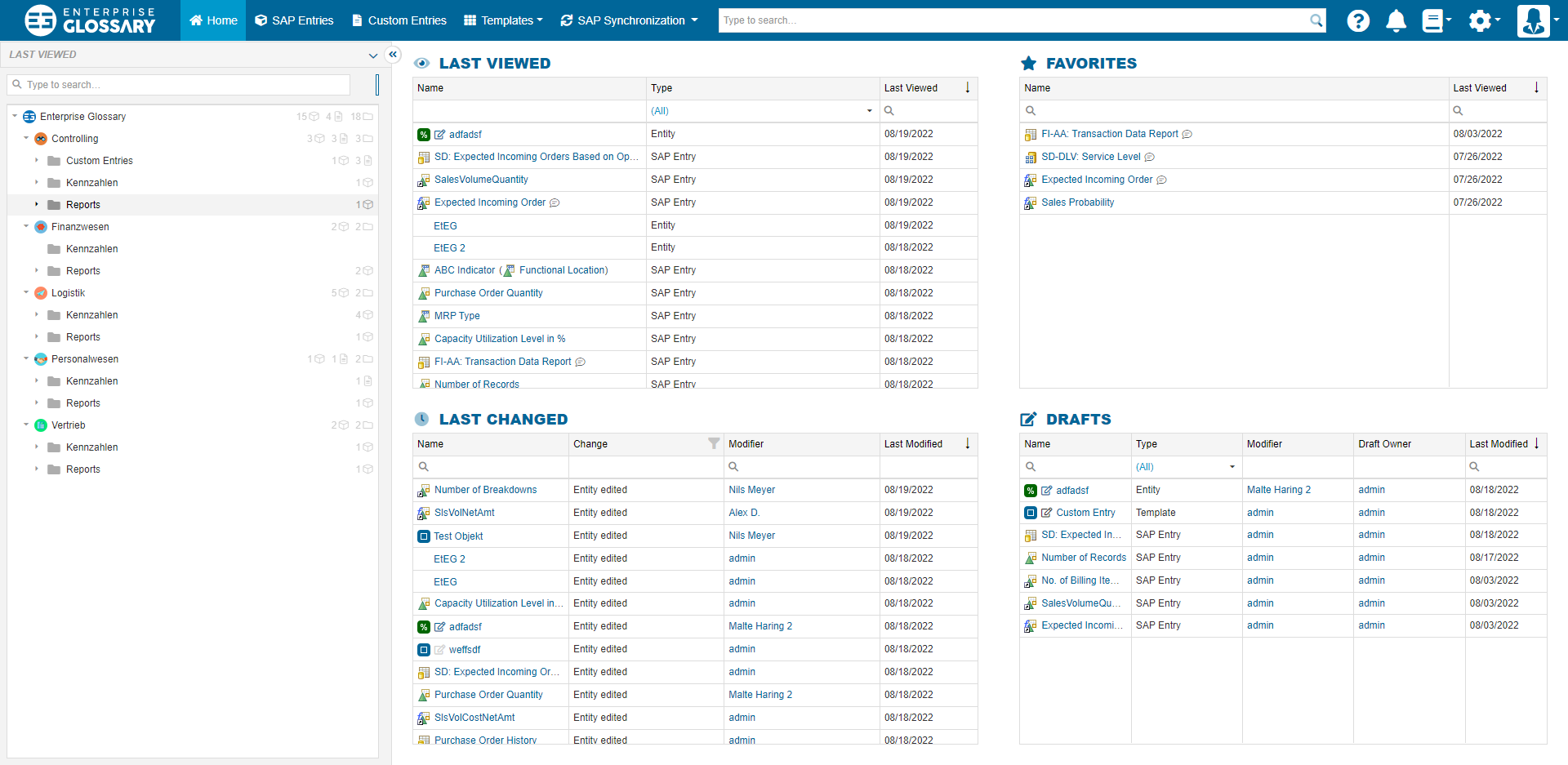The height and width of the screenshot is (765, 1568).
Task: Click modifier Malte Haring 2 in Drafts
Action: click(1279, 490)
